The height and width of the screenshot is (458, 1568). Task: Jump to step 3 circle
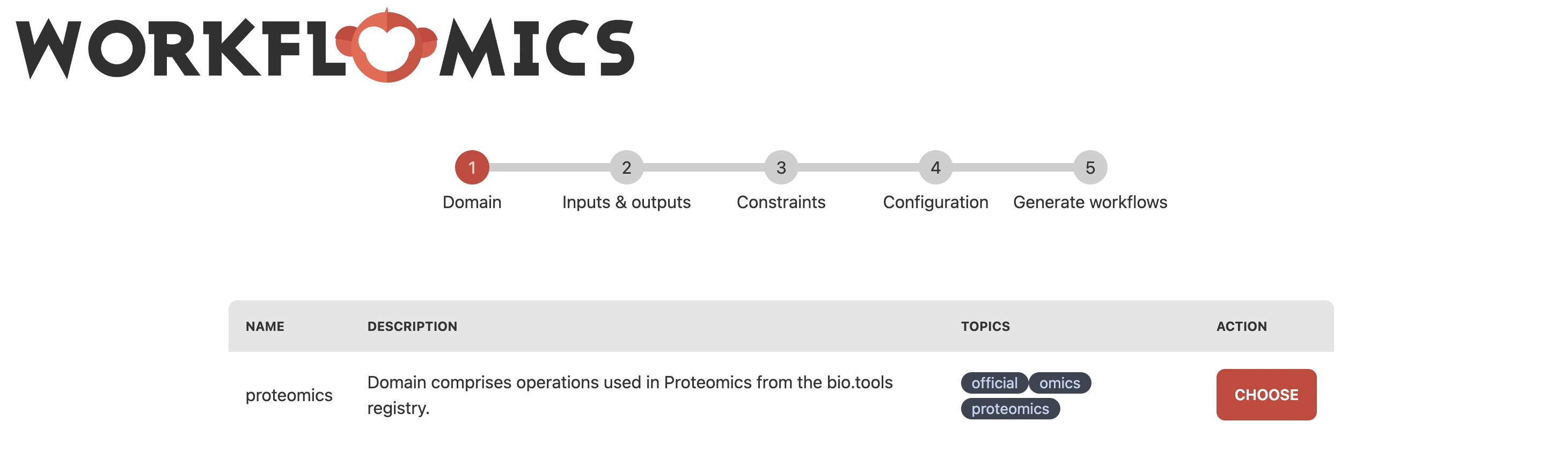pyautogui.click(x=781, y=167)
